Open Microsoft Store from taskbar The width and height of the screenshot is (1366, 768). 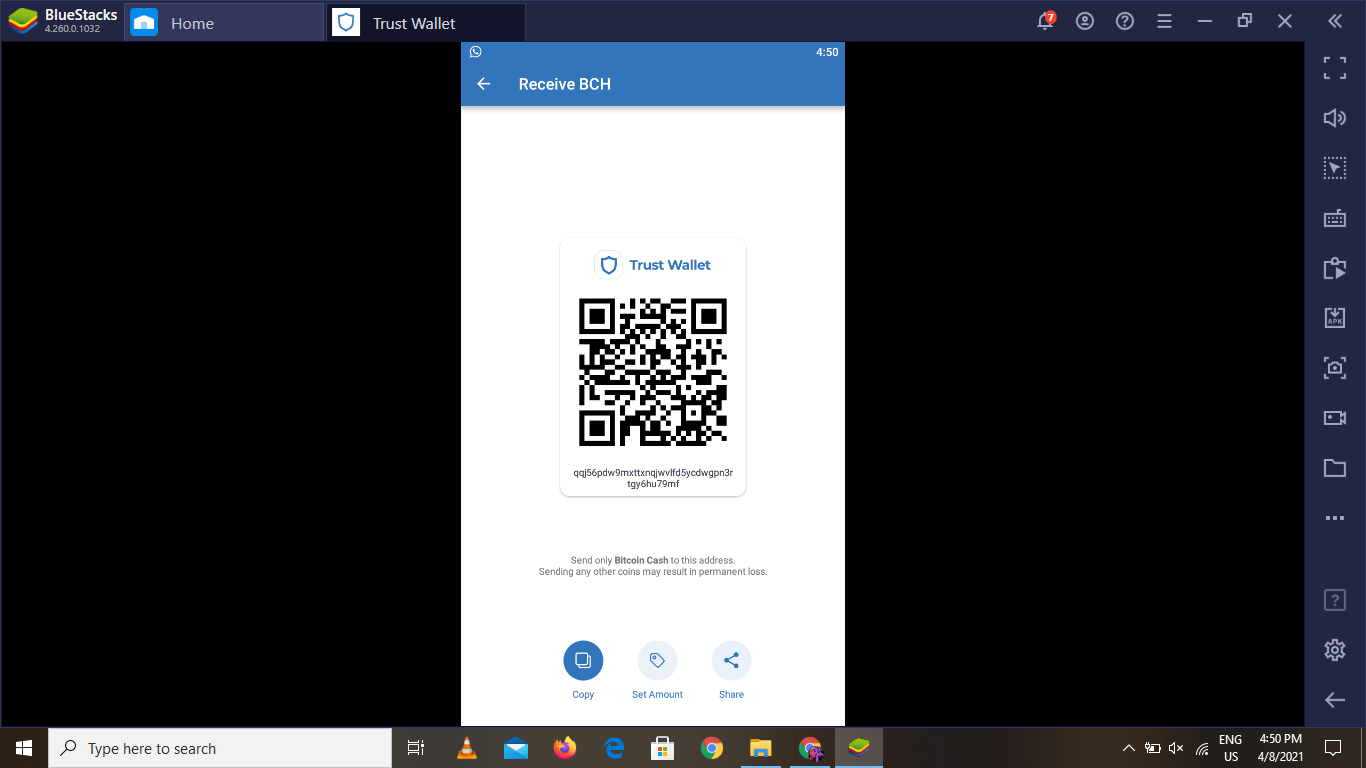coord(662,748)
